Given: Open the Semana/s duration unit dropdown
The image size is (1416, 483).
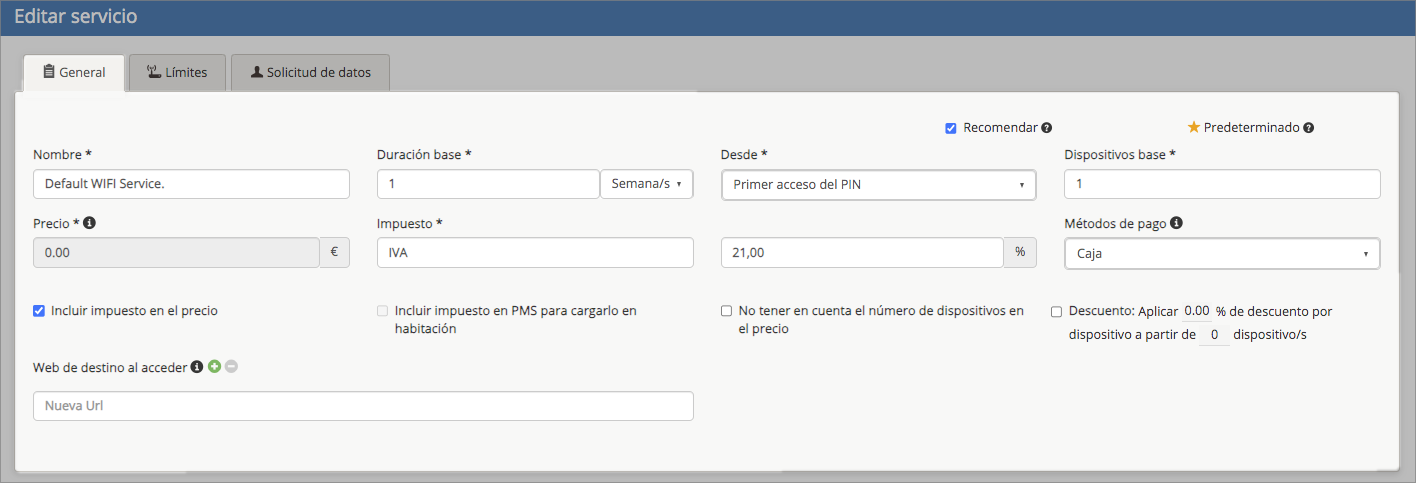Looking at the screenshot, I should pos(646,185).
